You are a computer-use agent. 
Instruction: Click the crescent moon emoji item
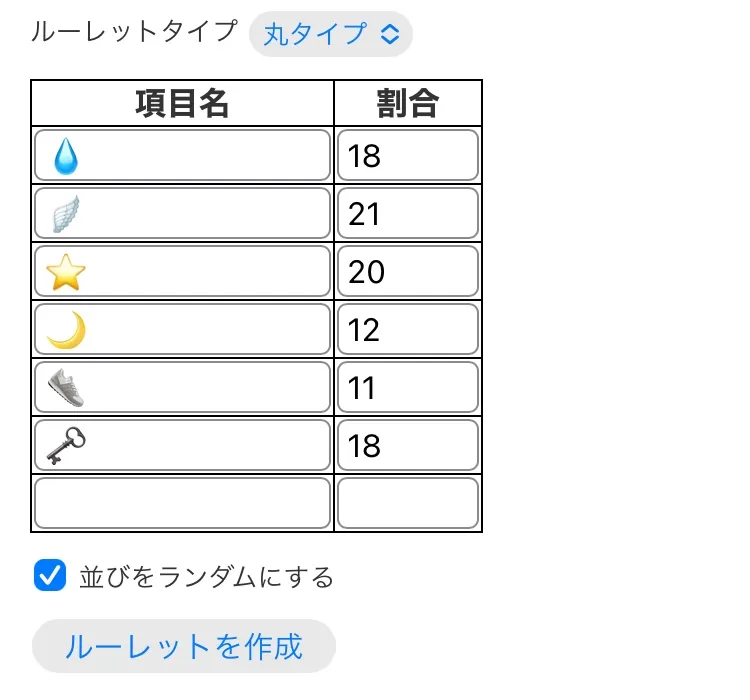(66, 330)
